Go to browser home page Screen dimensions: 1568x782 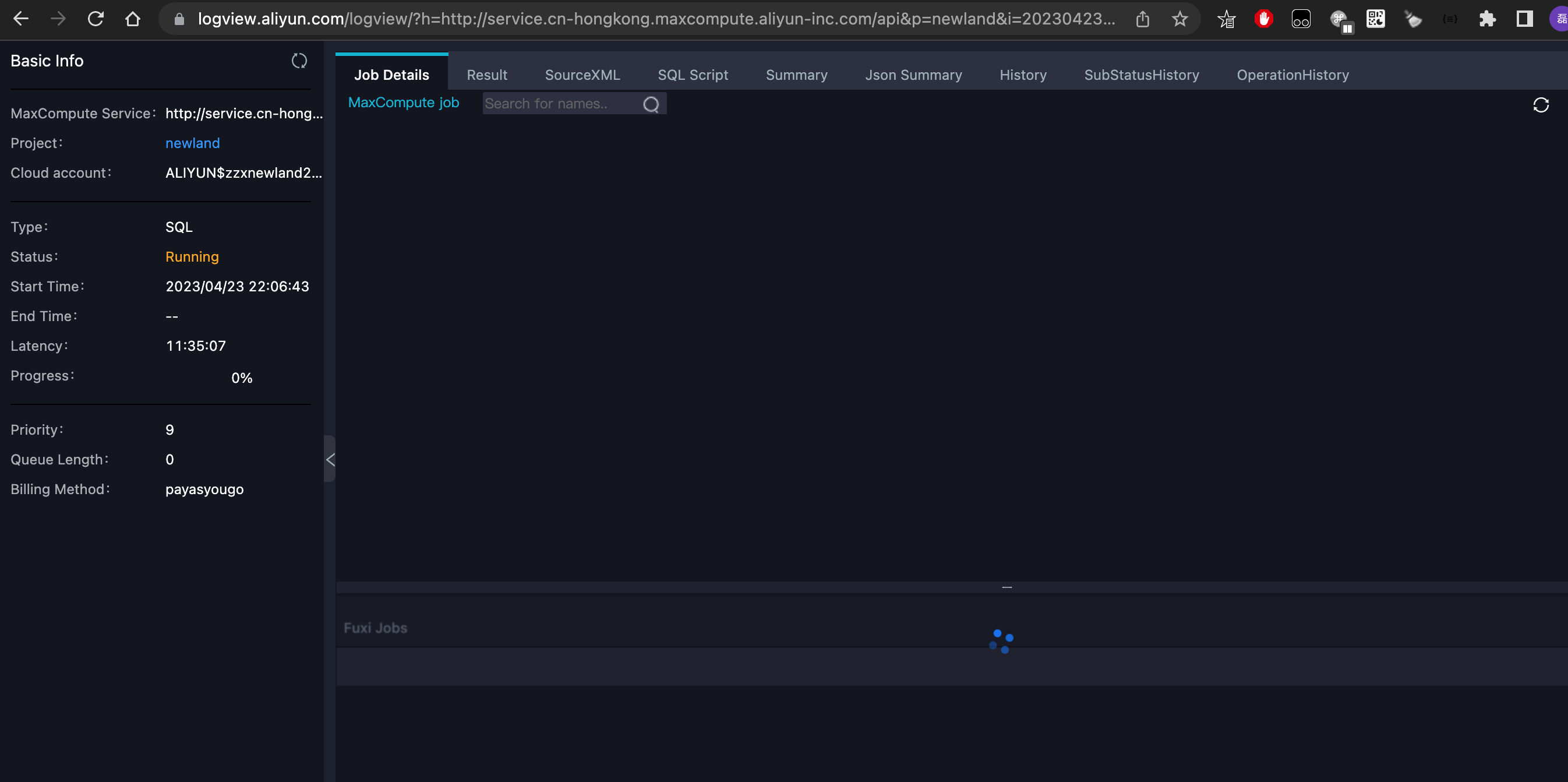[133, 19]
